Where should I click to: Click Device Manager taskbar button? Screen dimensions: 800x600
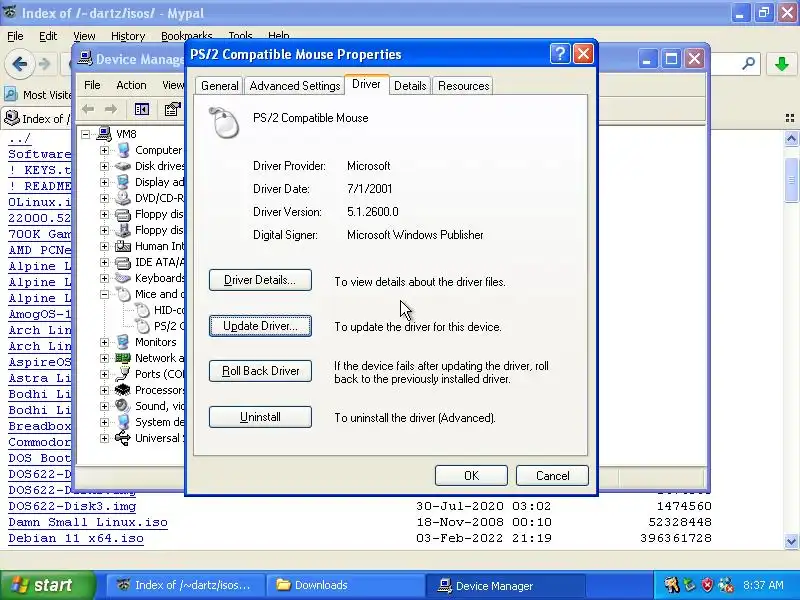tap(505, 585)
